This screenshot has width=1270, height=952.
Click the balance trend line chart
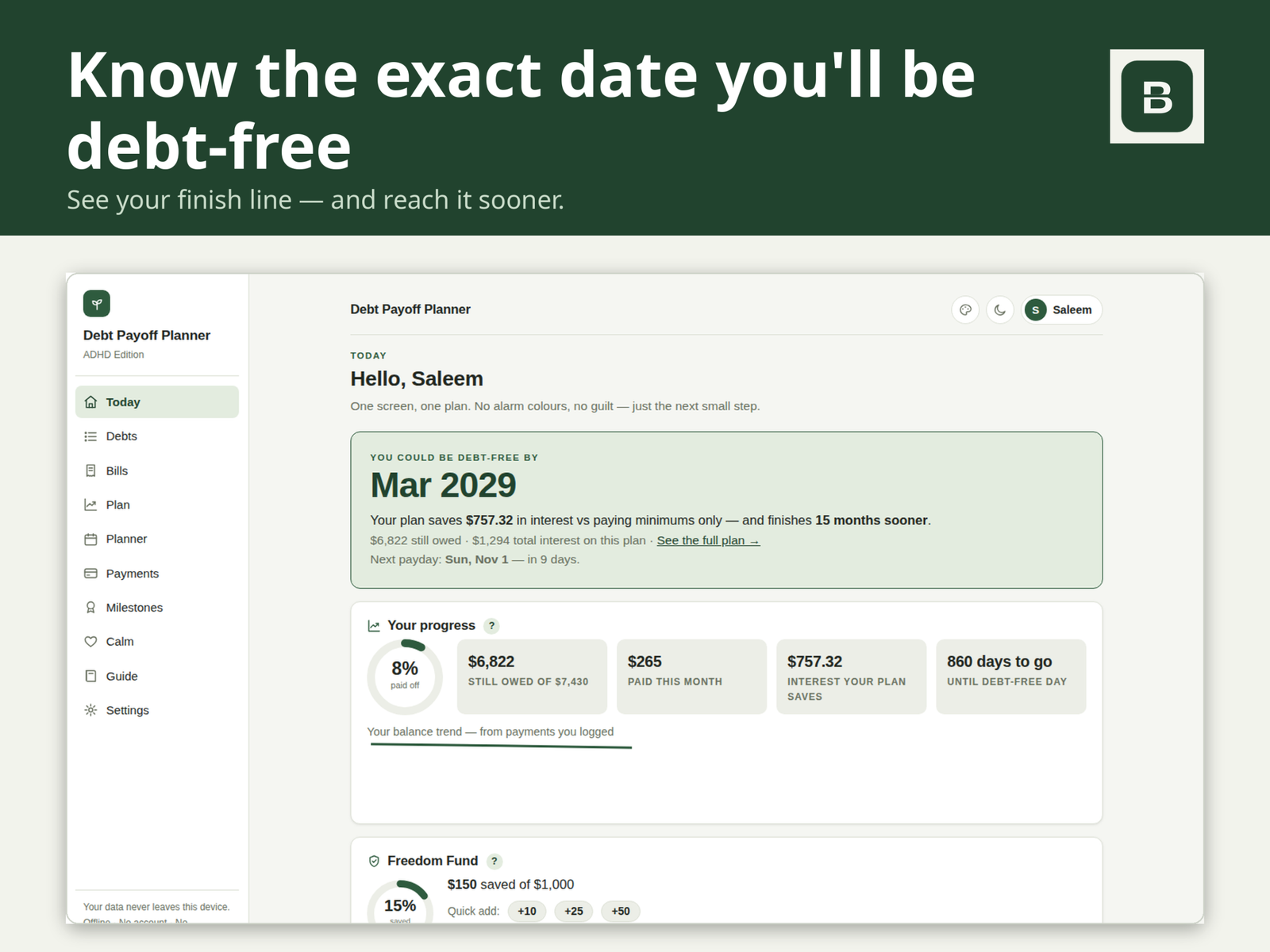(501, 746)
